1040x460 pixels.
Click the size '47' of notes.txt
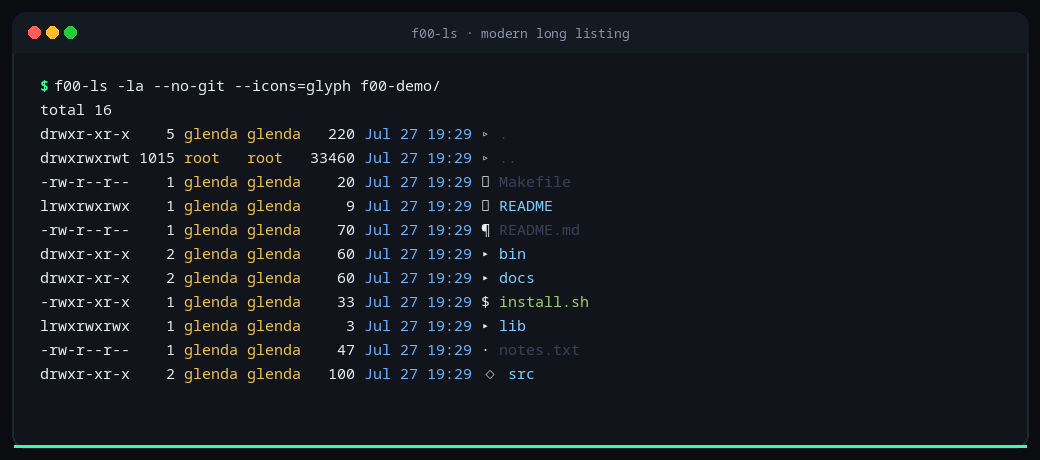[x=346, y=350]
